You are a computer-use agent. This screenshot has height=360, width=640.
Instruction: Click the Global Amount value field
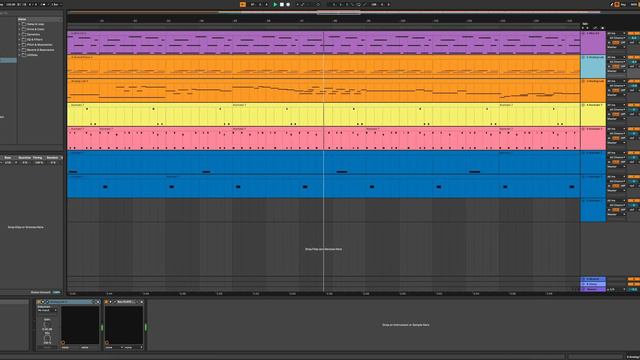pyautogui.click(x=57, y=292)
